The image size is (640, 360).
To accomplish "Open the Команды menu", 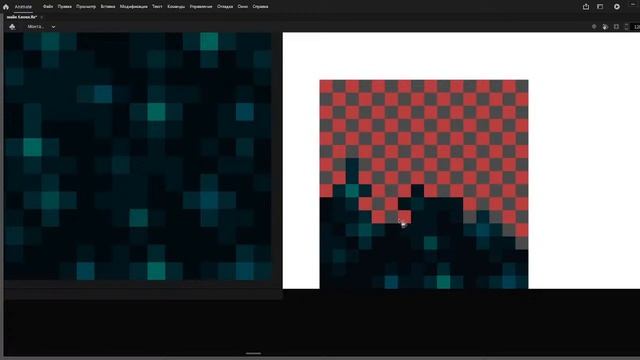I will [x=176, y=7].
